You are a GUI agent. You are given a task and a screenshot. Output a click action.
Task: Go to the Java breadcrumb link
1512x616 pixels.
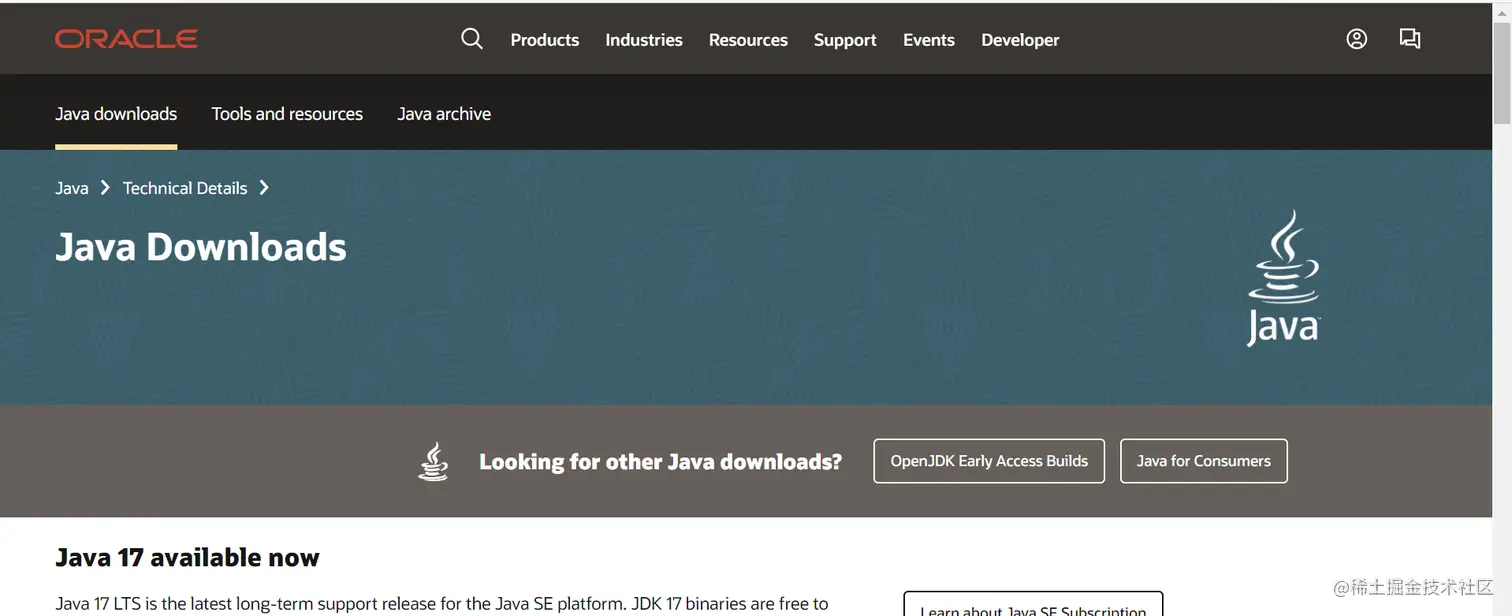click(72, 188)
